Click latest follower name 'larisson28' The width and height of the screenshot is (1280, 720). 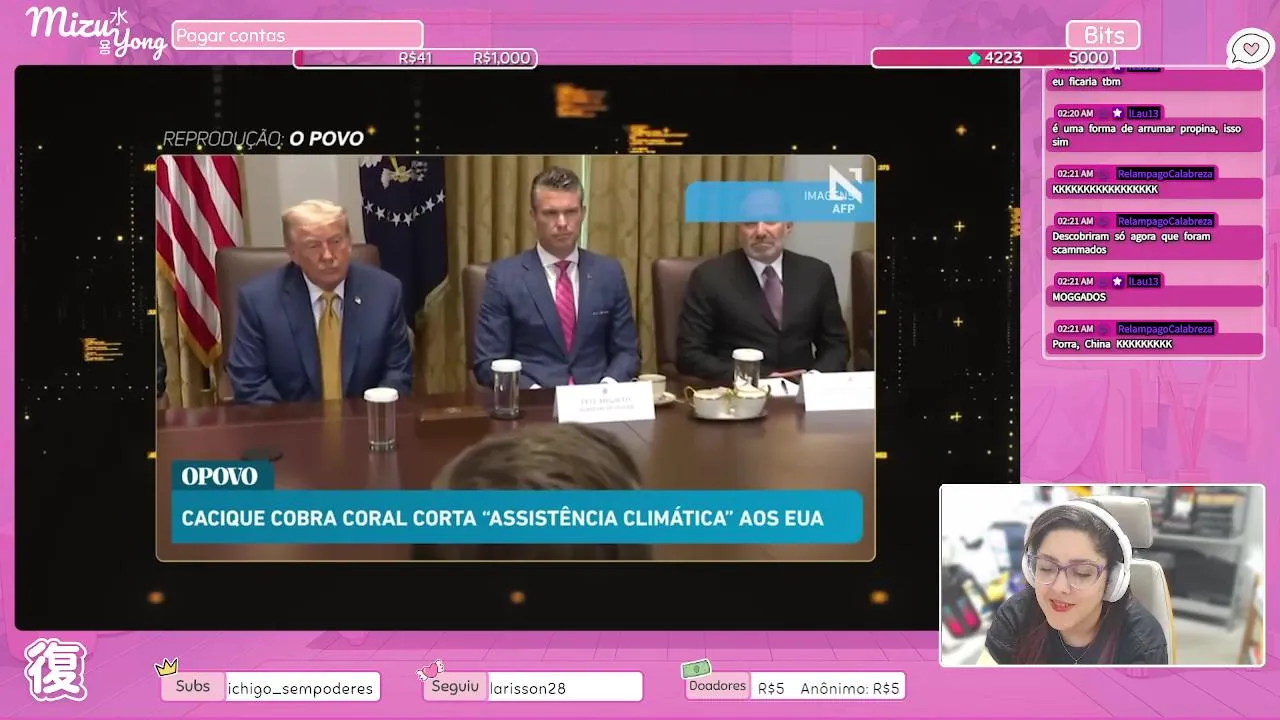(527, 688)
